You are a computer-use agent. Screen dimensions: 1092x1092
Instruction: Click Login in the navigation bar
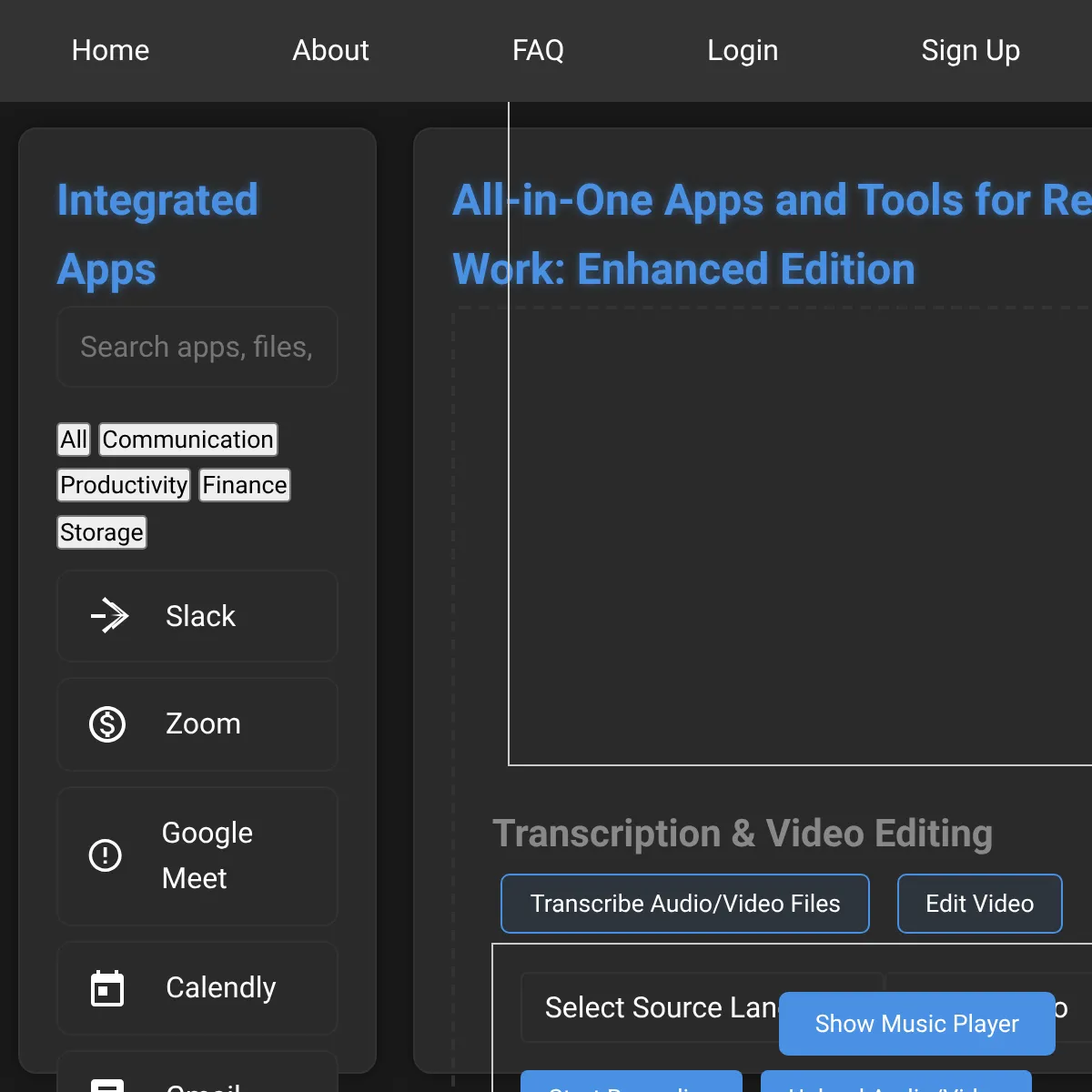pos(743,50)
